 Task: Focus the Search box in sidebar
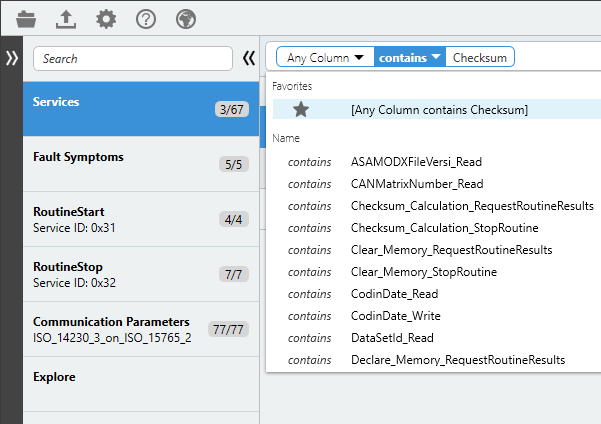(x=133, y=59)
